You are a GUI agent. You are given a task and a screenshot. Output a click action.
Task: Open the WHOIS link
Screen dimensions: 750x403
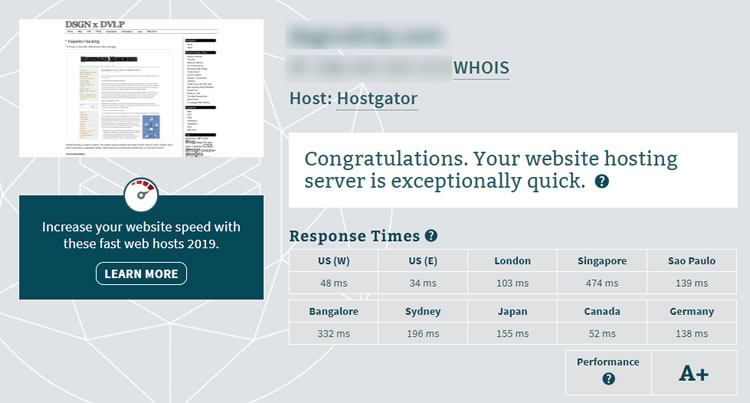tap(481, 68)
